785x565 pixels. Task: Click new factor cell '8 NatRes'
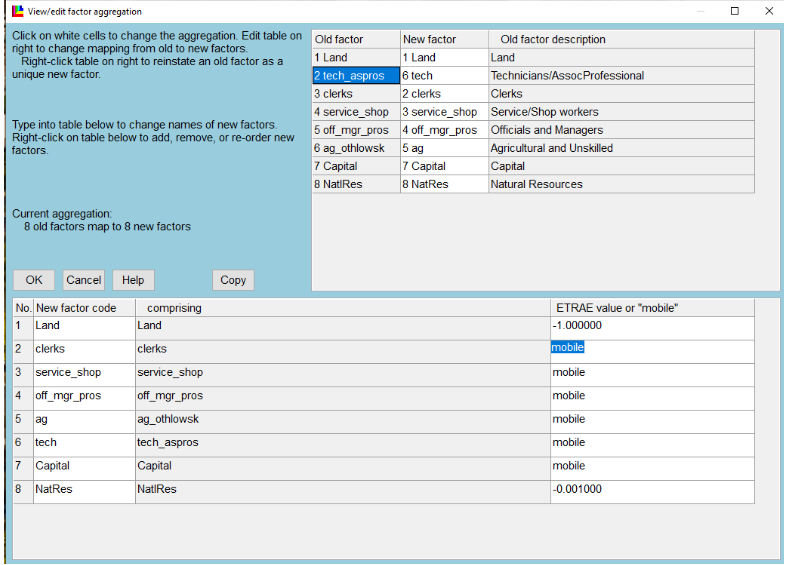(x=445, y=184)
